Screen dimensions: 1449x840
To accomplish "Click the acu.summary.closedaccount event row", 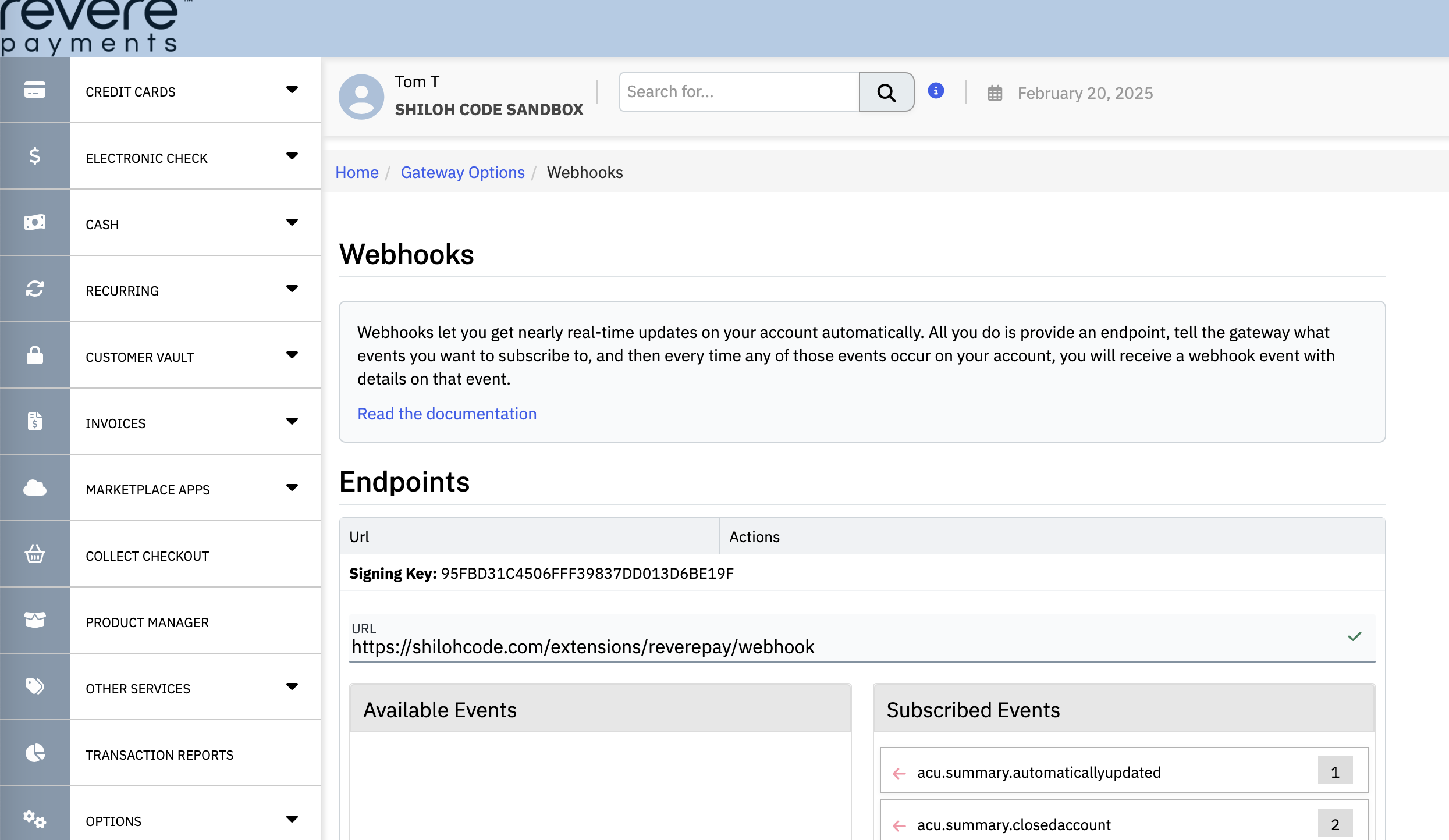I will [1124, 821].
